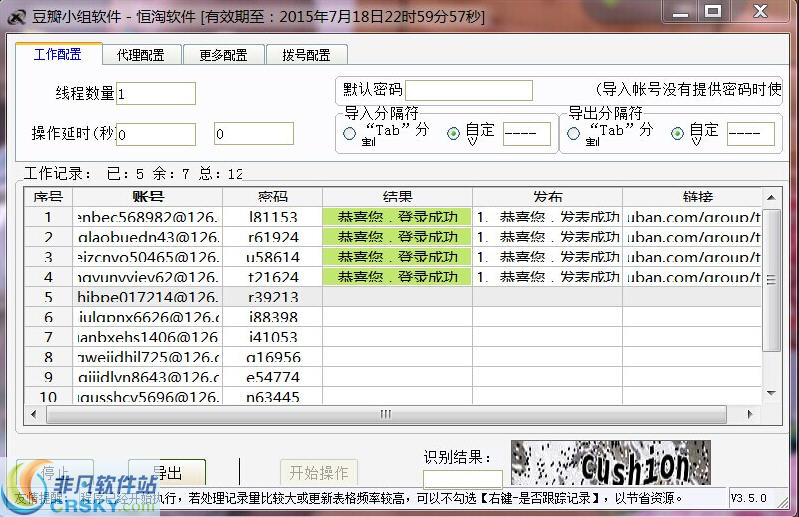The image size is (799, 517).
Task: Select account cell in row 1
Action: pos(148,217)
